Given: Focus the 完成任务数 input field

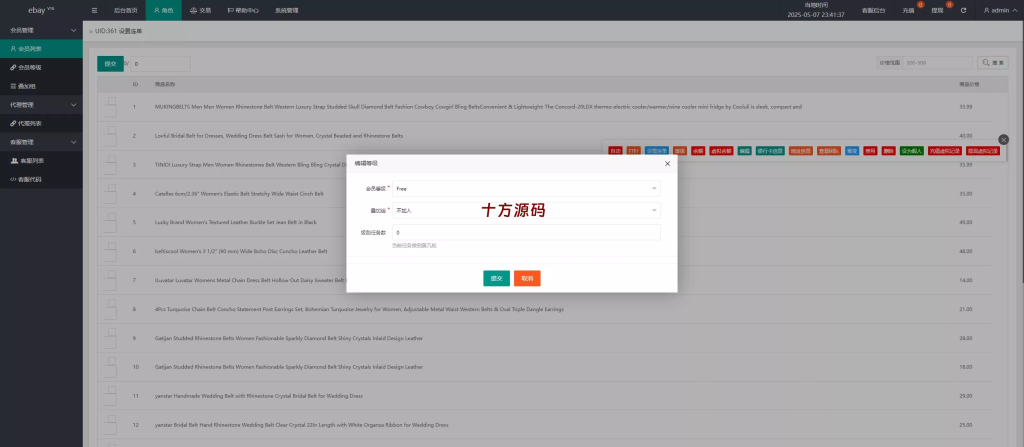Looking at the screenshot, I should [x=526, y=233].
